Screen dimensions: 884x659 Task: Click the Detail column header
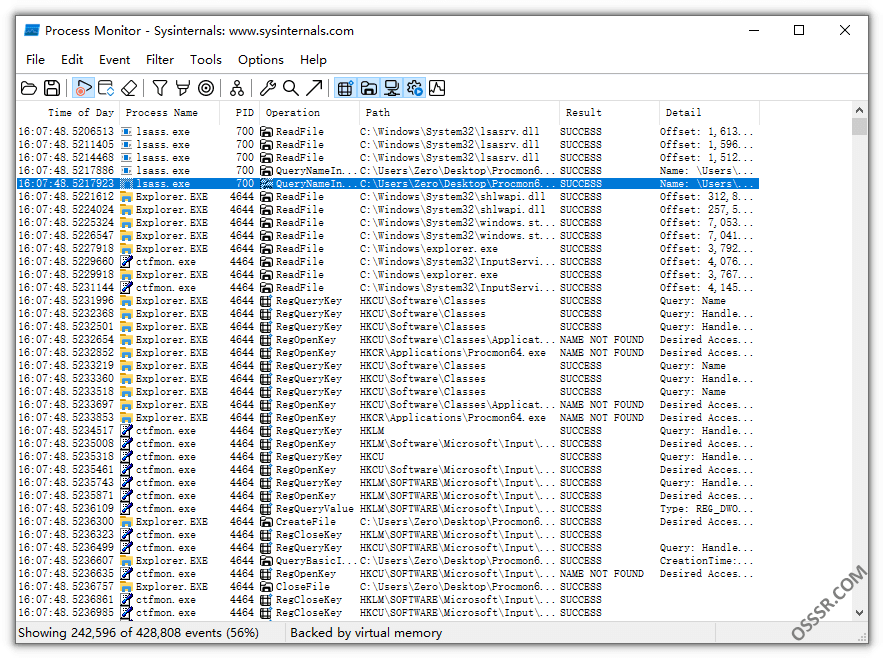point(709,113)
